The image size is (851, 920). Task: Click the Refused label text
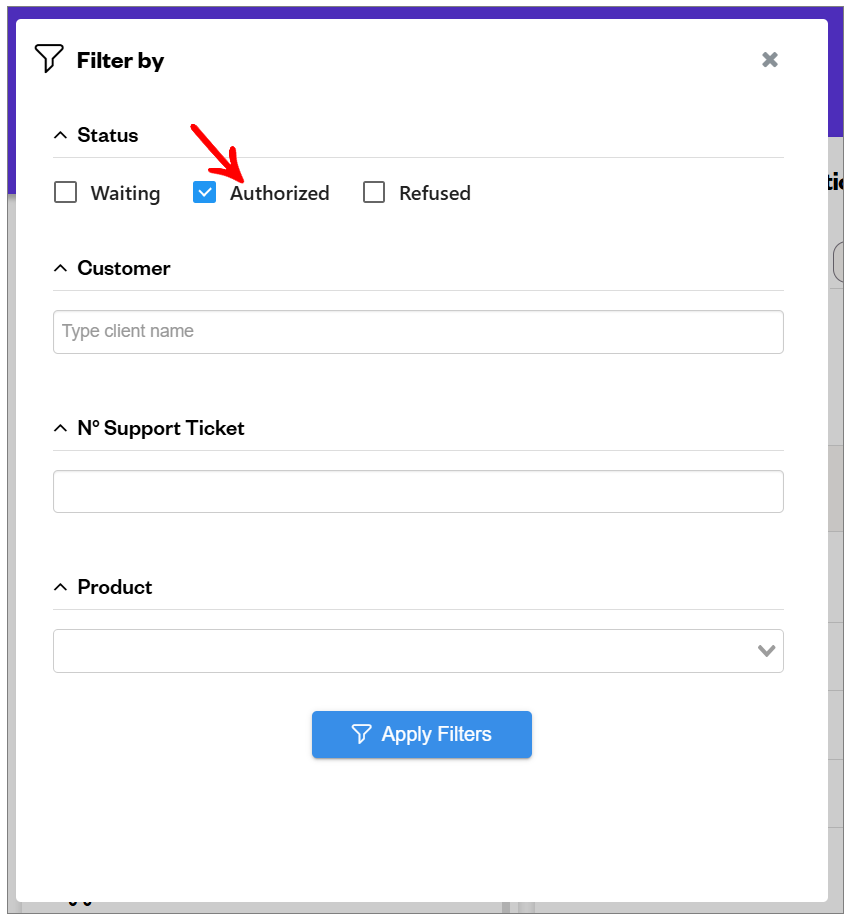click(x=435, y=193)
